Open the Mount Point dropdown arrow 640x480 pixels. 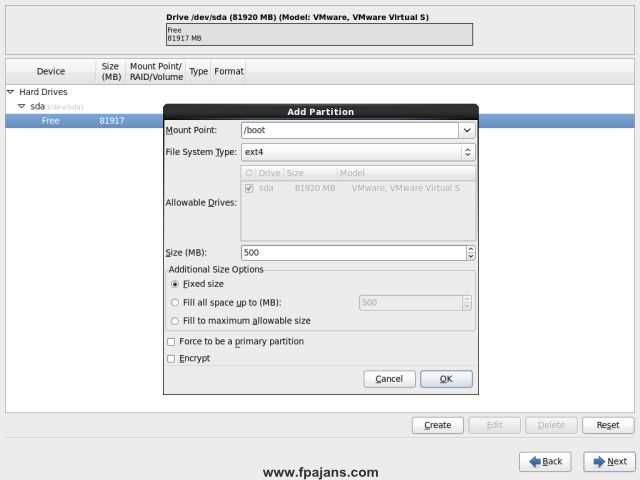[x=467, y=131]
